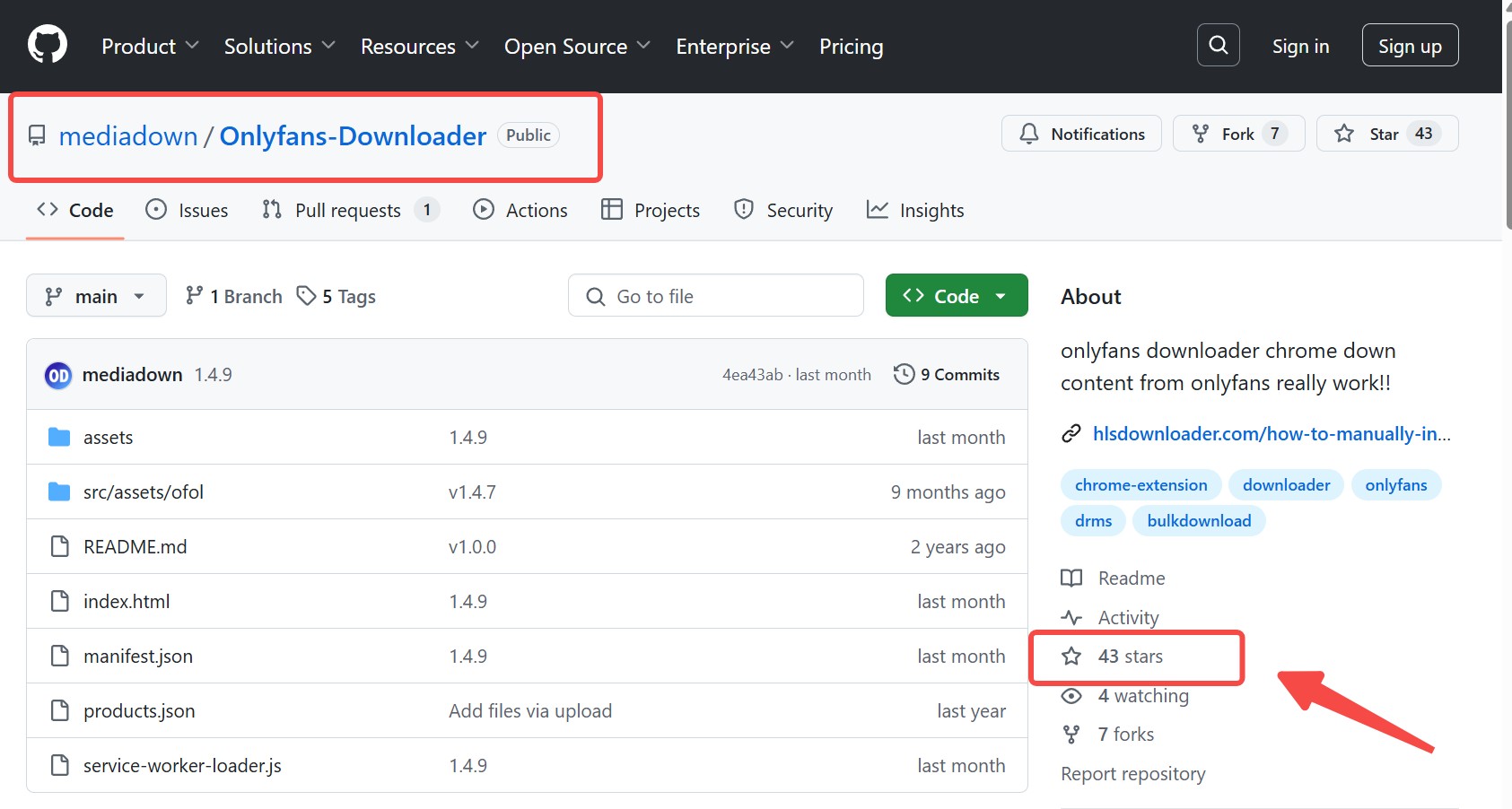This screenshot has width=1512, height=809.
Task: Open the manifest.json file name
Action: [138, 656]
